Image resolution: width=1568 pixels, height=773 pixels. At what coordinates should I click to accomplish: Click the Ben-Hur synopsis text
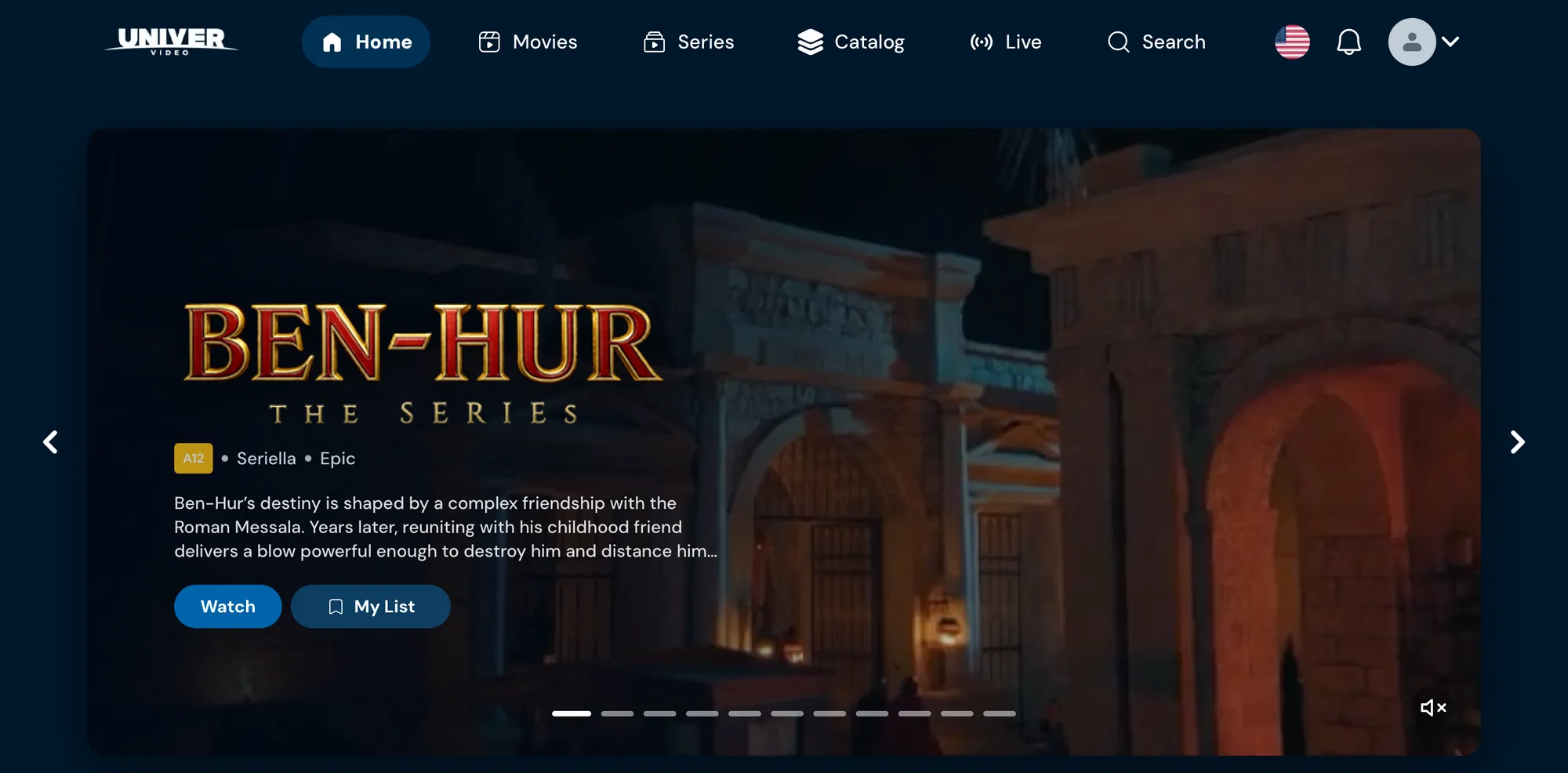445,527
